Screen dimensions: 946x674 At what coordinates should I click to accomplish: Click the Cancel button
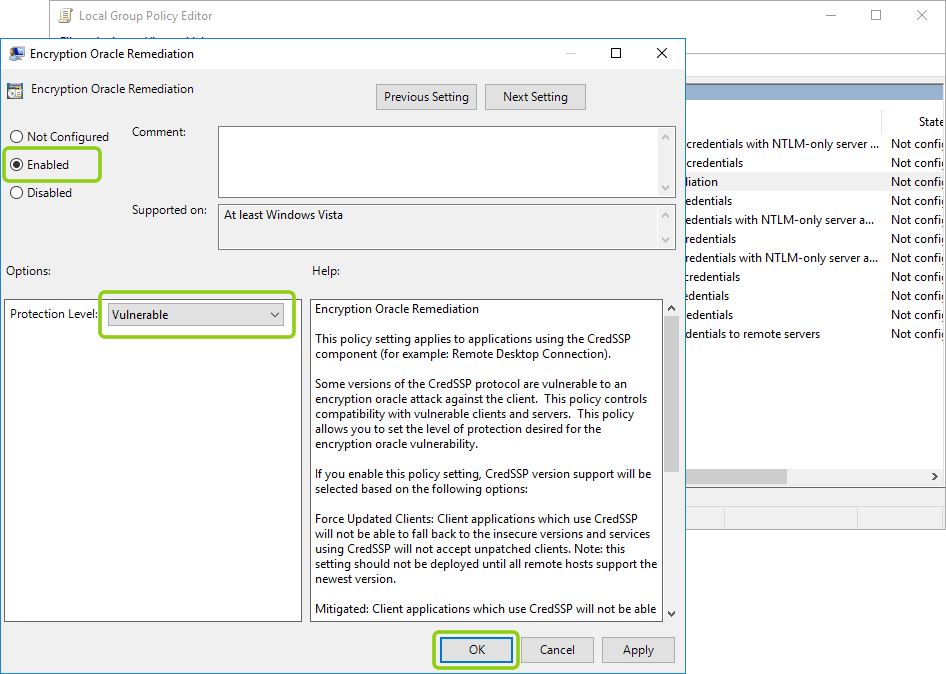click(x=557, y=650)
